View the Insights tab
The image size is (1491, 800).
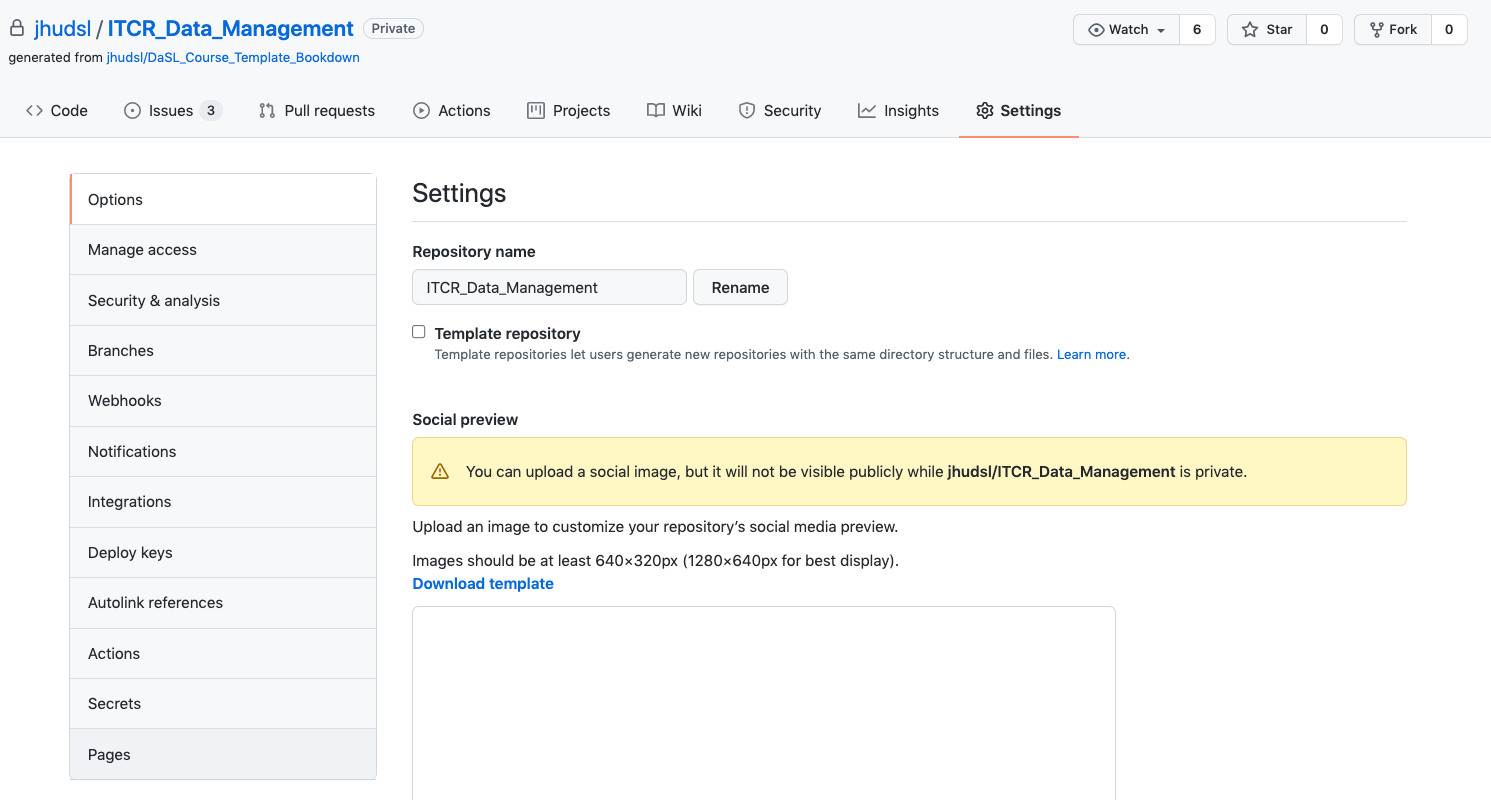899,111
